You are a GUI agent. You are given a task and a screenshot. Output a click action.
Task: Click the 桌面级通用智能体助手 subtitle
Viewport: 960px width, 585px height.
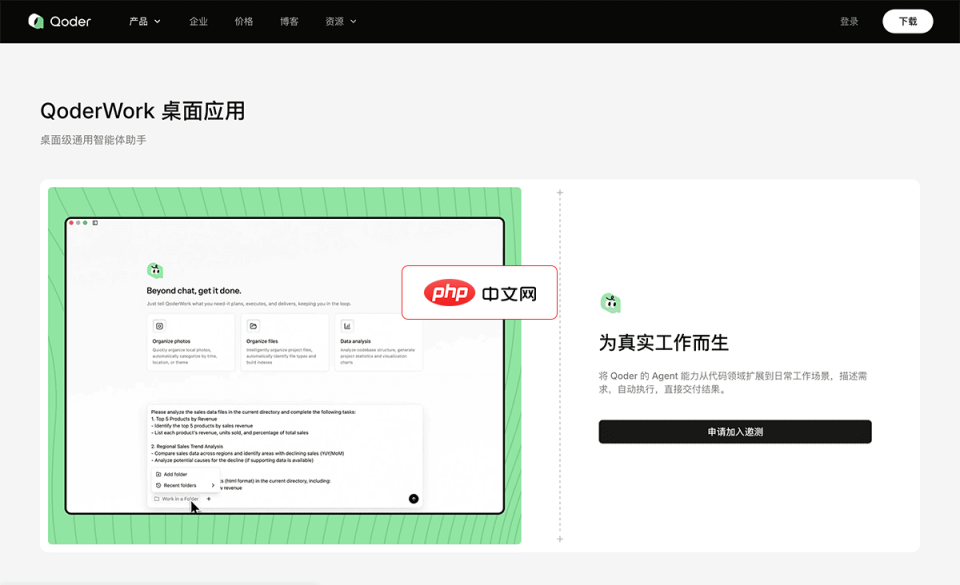point(93,140)
